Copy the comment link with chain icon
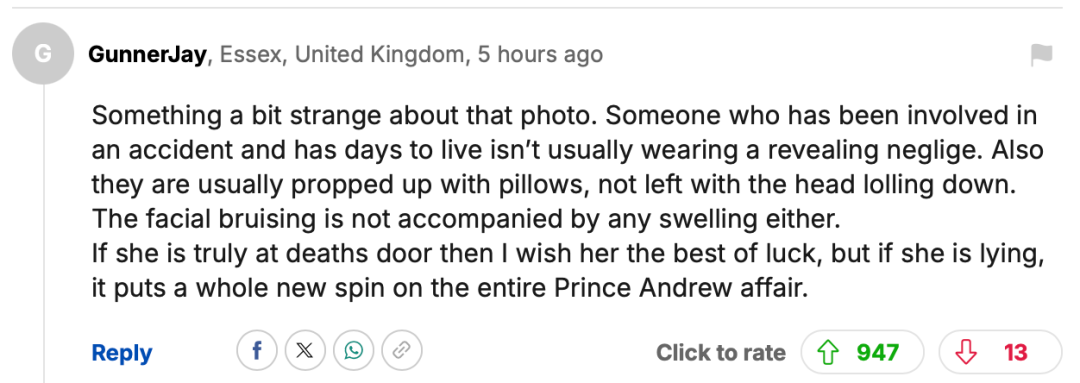The width and height of the screenshot is (1080, 383). (402, 351)
